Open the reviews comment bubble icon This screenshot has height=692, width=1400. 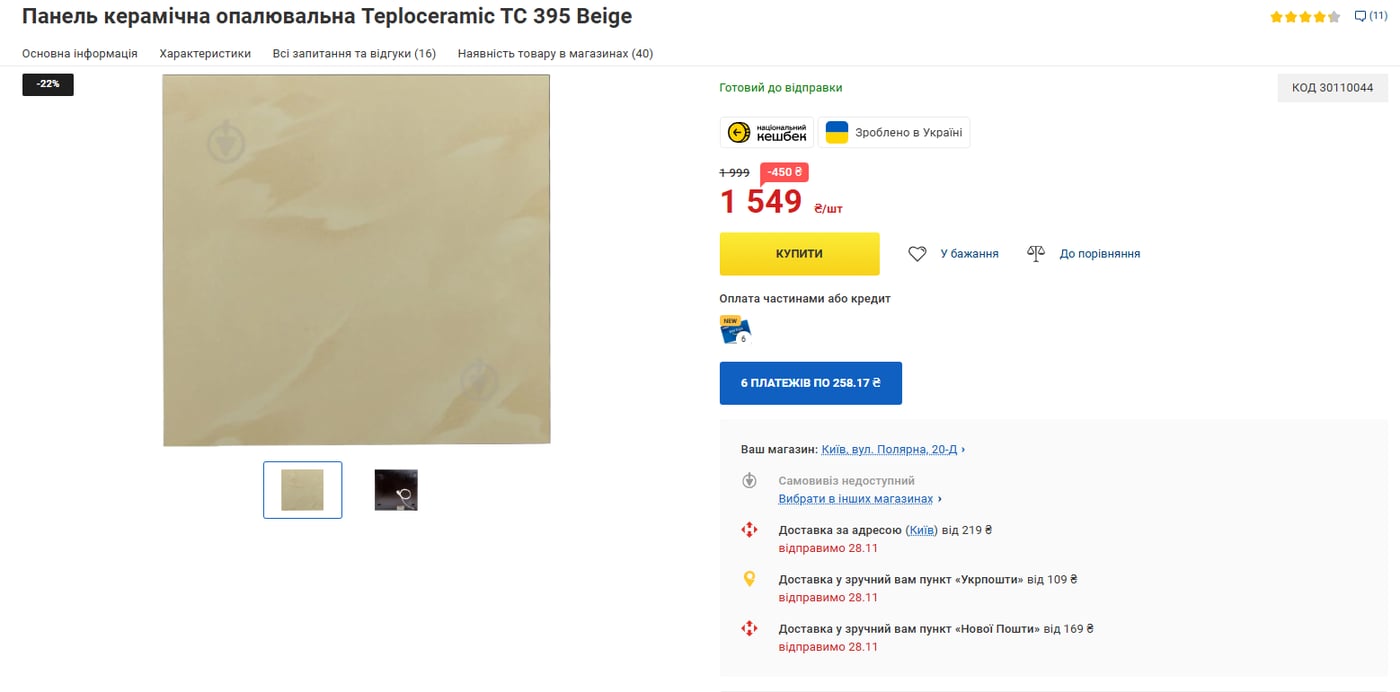coord(1360,16)
